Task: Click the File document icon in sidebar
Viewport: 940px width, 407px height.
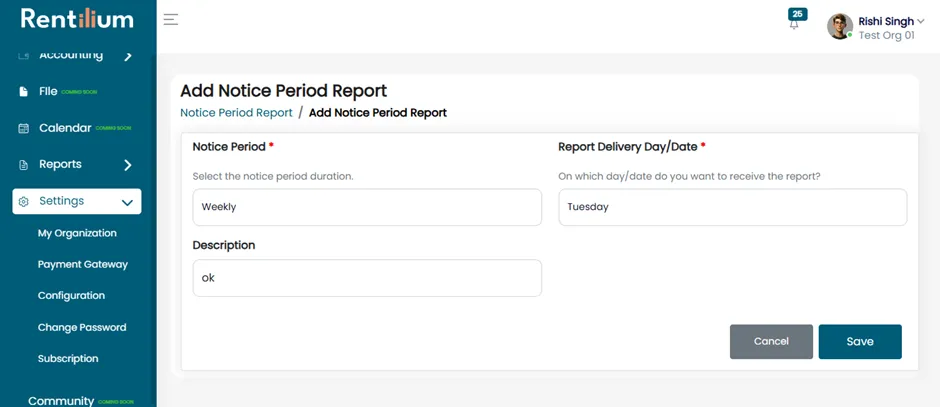Action: tap(23, 92)
